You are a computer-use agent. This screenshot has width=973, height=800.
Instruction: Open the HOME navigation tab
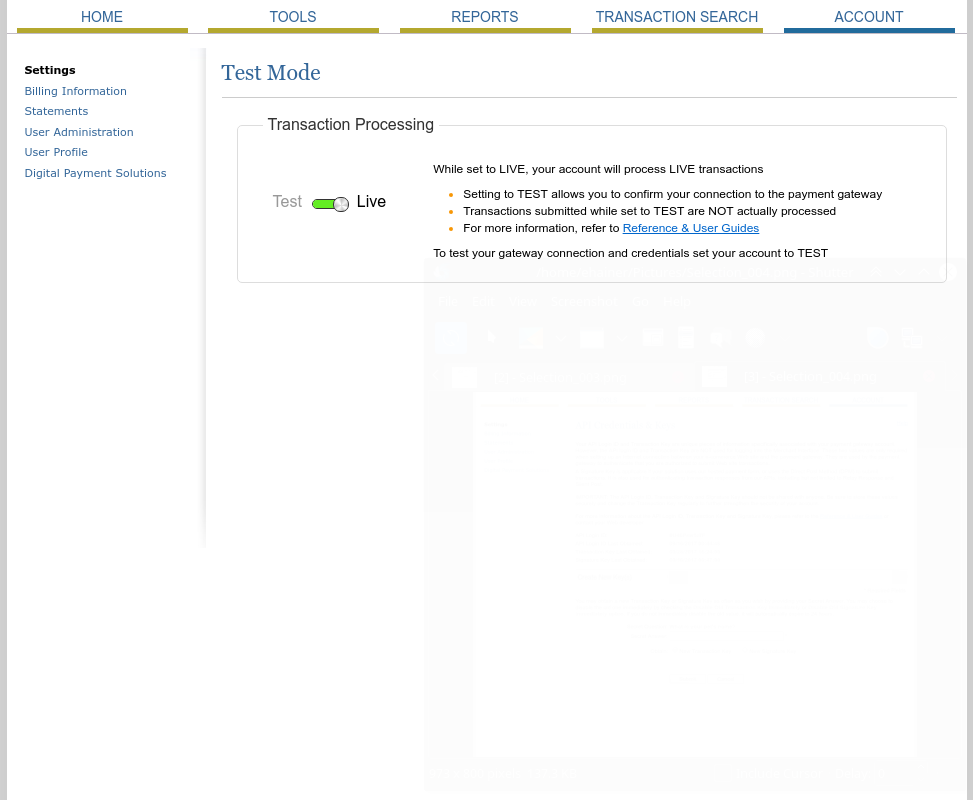click(x=102, y=17)
